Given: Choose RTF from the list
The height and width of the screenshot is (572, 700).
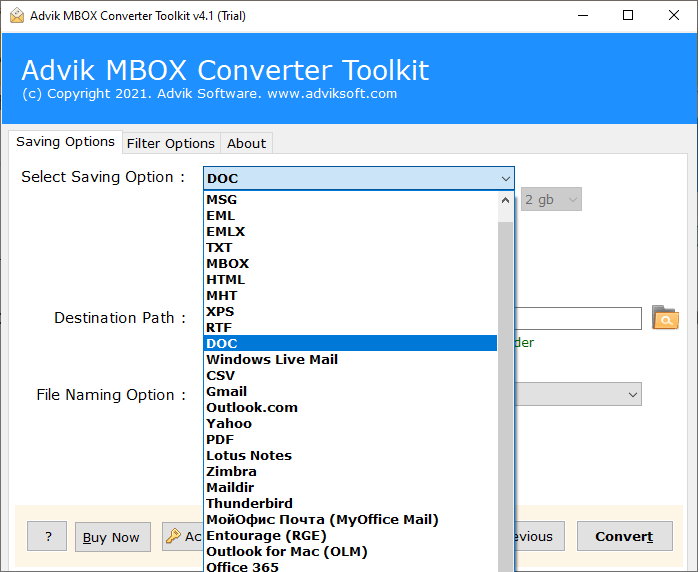Looking at the screenshot, I should point(350,328).
